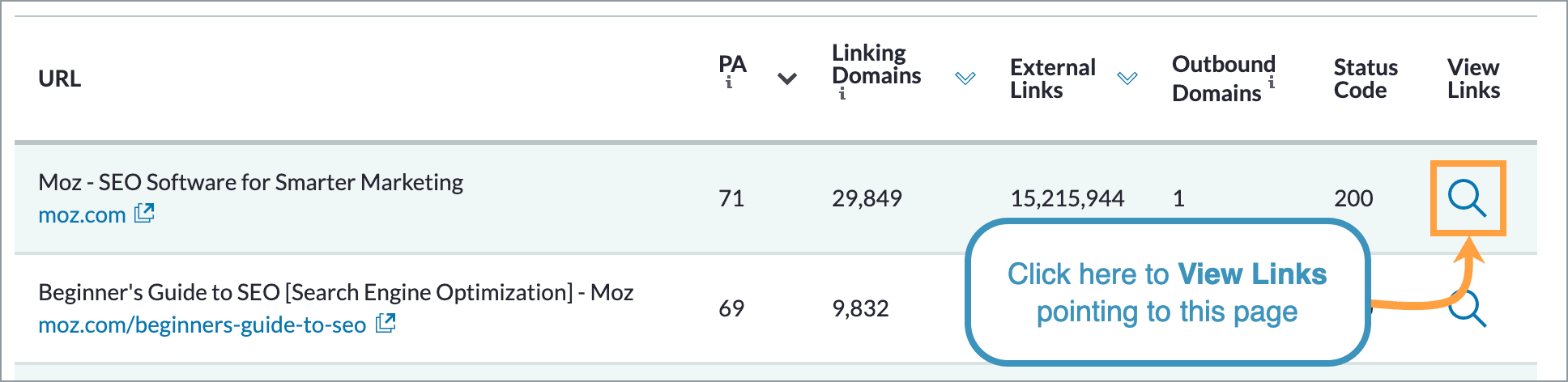
Task: Click the info icon under Linking Domains
Action: (842, 94)
